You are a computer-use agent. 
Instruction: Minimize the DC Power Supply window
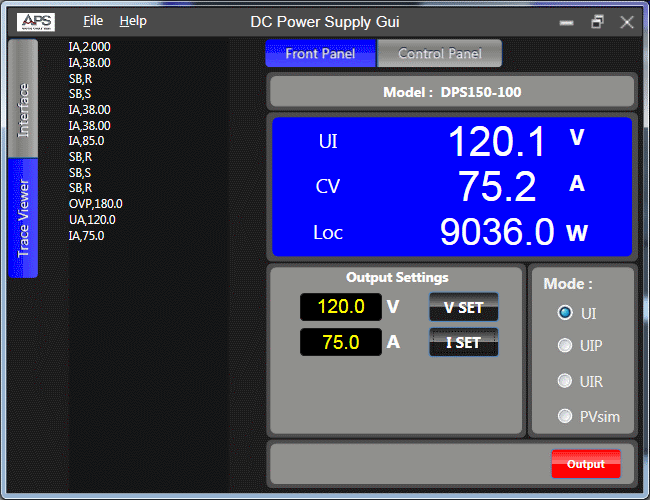(567, 22)
